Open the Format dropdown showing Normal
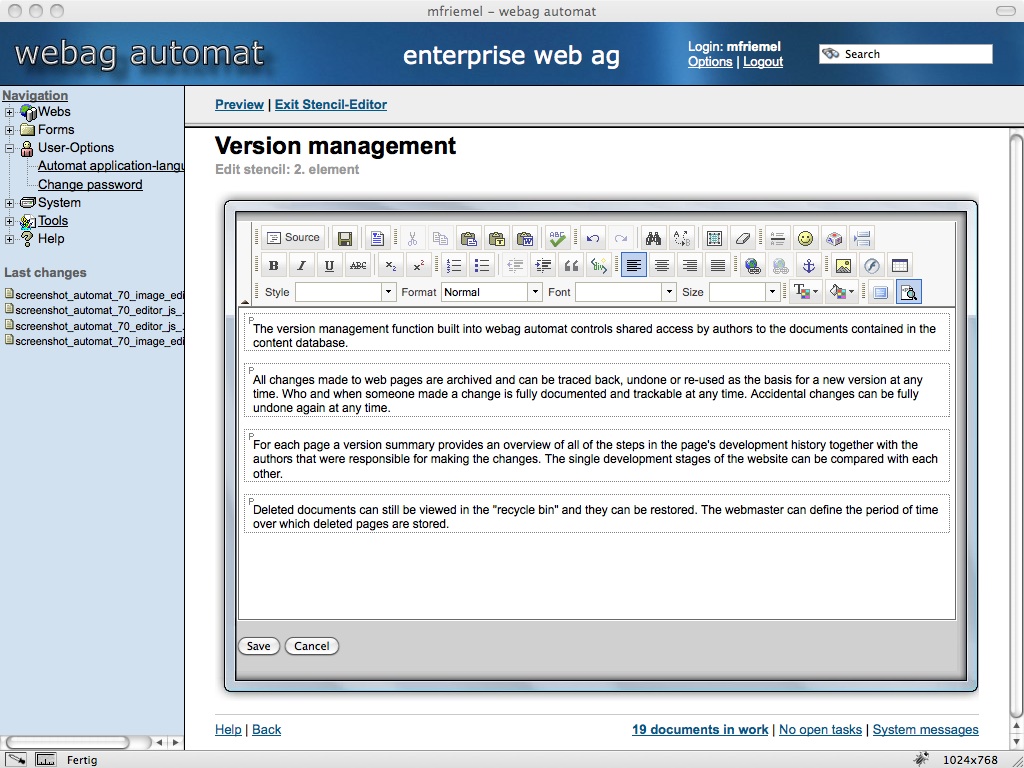The image size is (1024, 768). (x=492, y=292)
